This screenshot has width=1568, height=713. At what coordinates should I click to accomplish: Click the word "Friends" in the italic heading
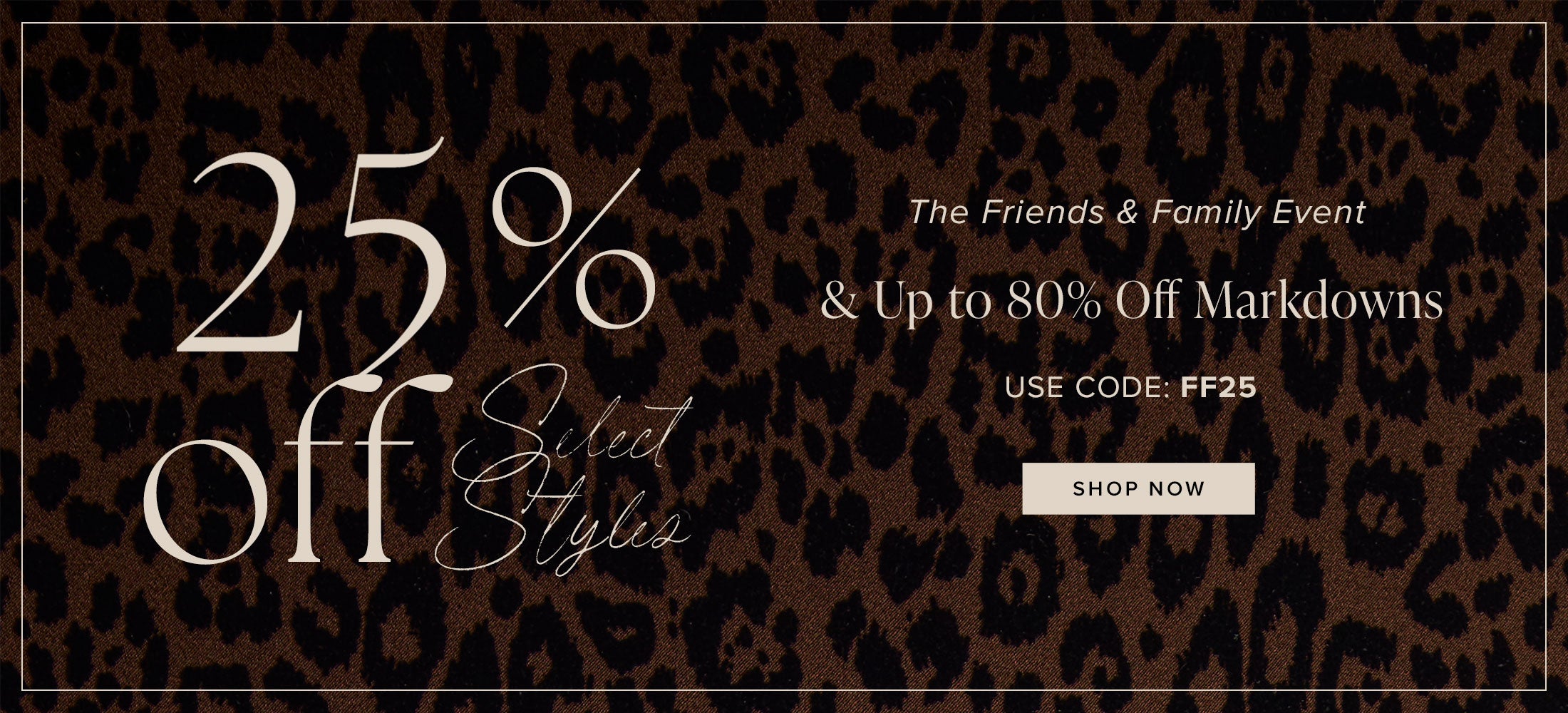click(x=1043, y=212)
